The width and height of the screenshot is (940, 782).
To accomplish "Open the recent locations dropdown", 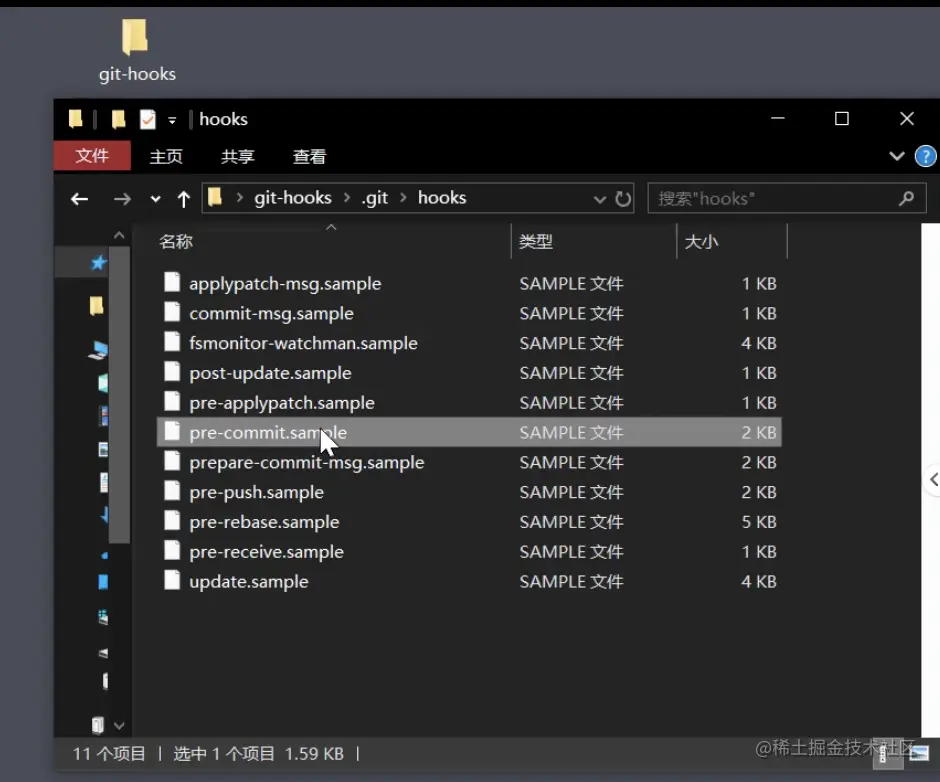I will pyautogui.click(x=155, y=199).
